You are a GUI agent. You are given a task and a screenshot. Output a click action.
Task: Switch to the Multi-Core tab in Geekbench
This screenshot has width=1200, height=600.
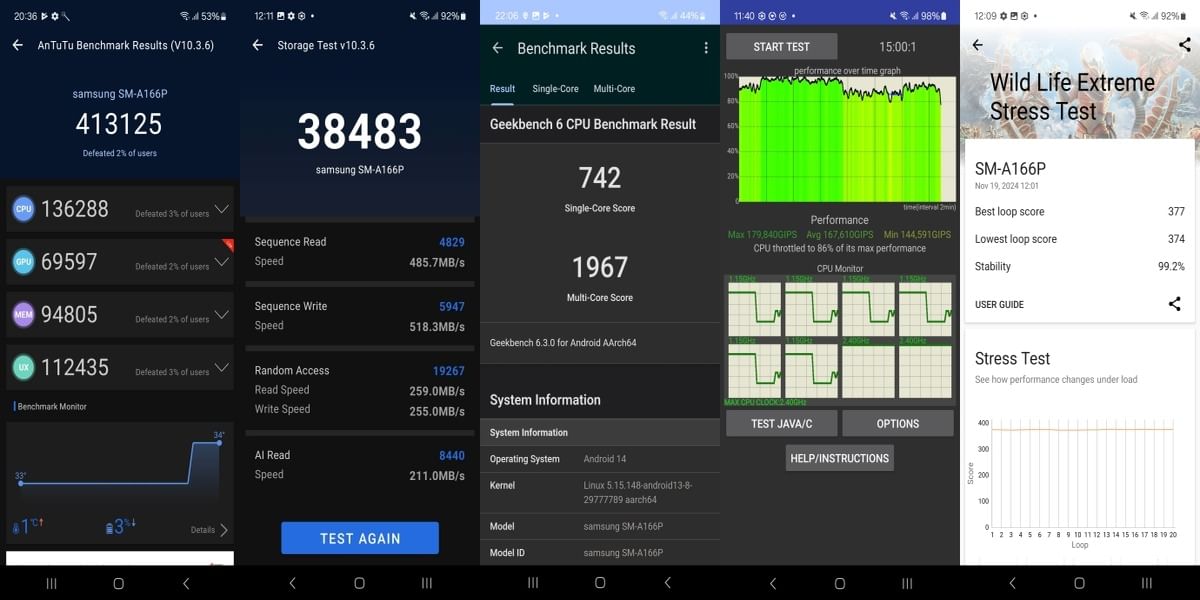tap(614, 88)
